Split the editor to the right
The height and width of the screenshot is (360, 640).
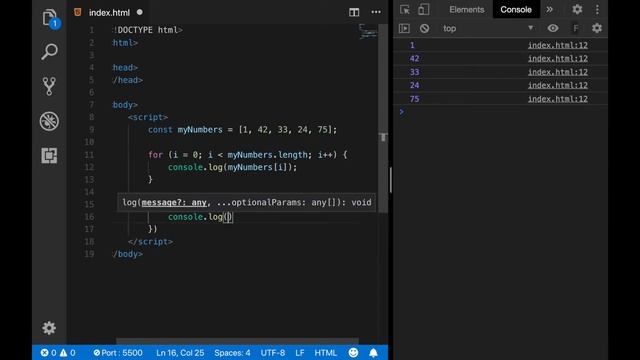[x=354, y=12]
